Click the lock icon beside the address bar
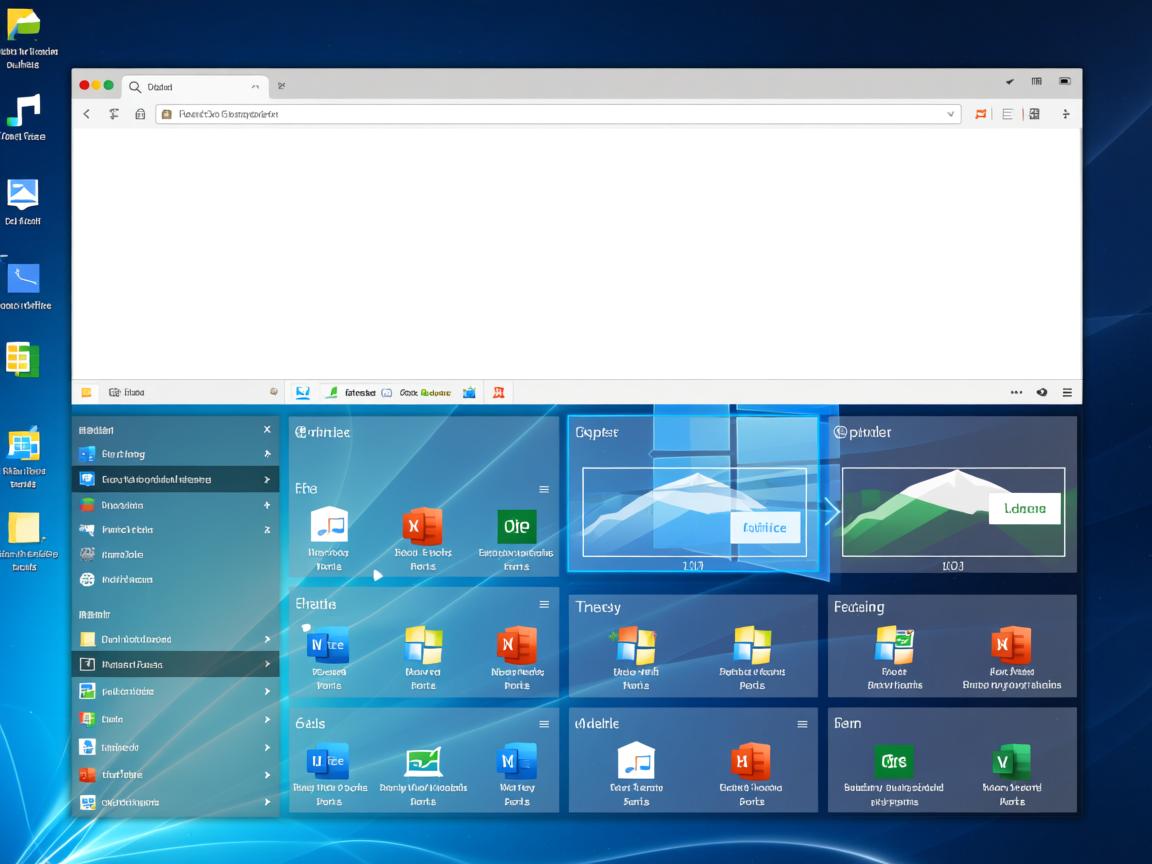This screenshot has height=864, width=1152. 140,114
